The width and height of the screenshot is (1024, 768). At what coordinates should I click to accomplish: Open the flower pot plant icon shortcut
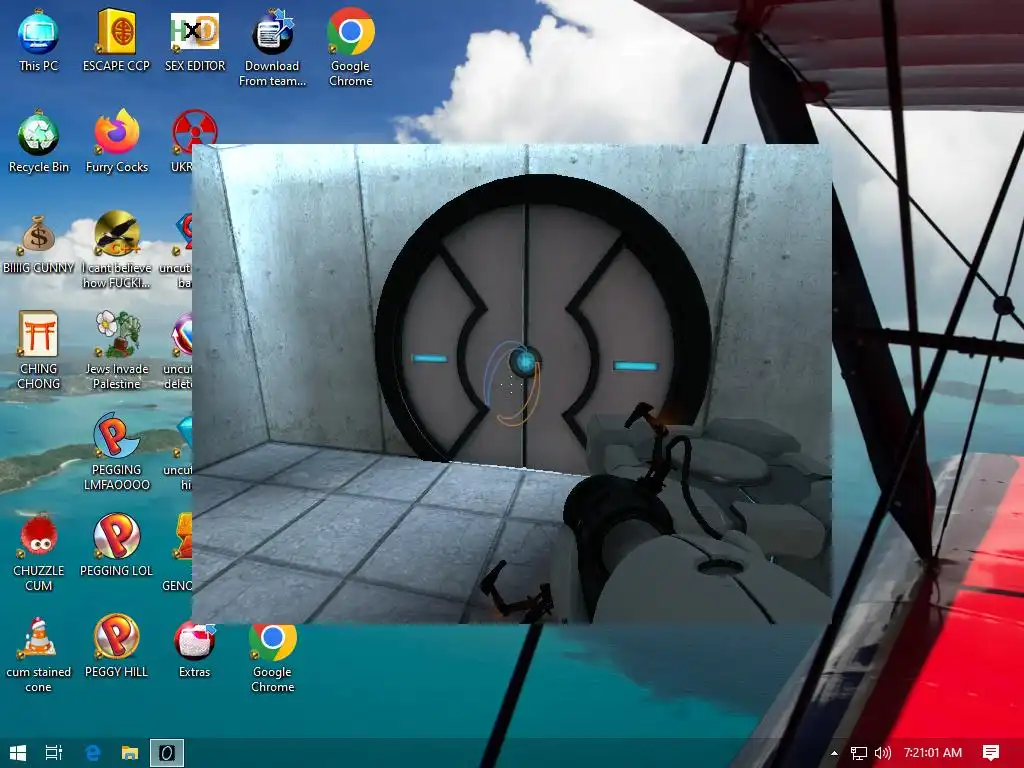116,351
